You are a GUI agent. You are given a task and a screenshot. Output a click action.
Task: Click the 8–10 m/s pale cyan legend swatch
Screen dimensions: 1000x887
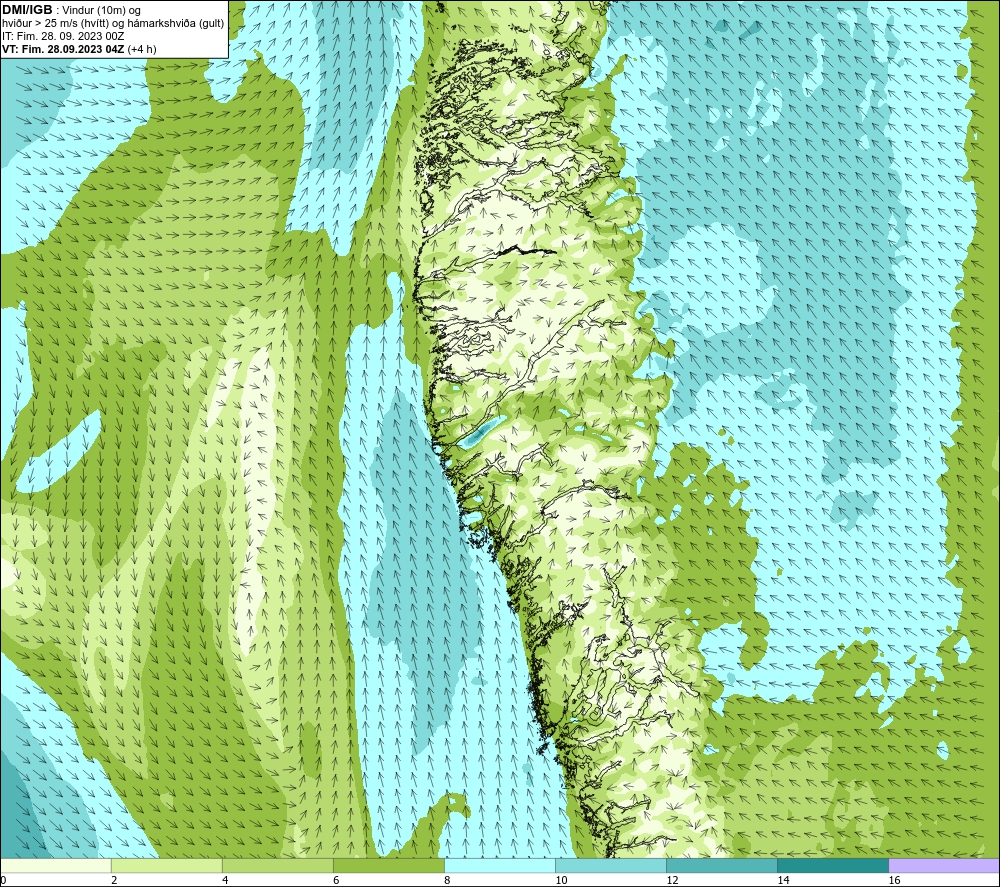499,865
